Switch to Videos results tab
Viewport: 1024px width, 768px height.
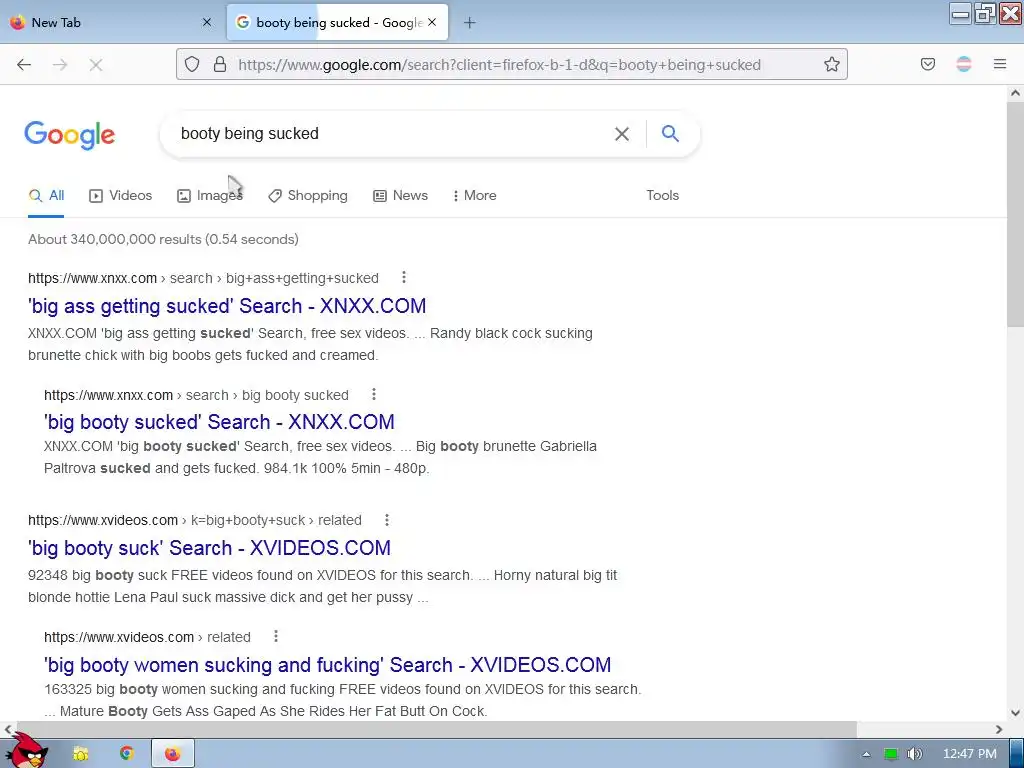[121, 195]
